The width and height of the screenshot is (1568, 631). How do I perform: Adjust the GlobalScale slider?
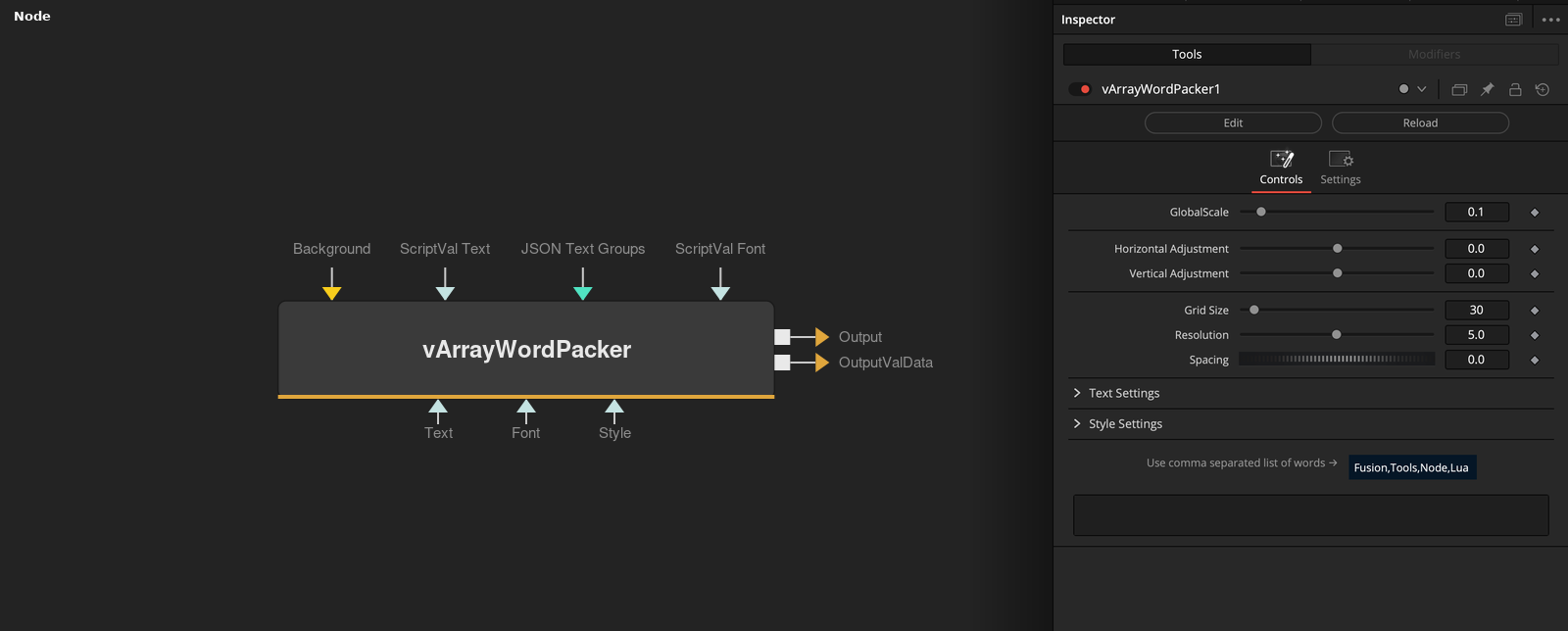click(1337, 212)
